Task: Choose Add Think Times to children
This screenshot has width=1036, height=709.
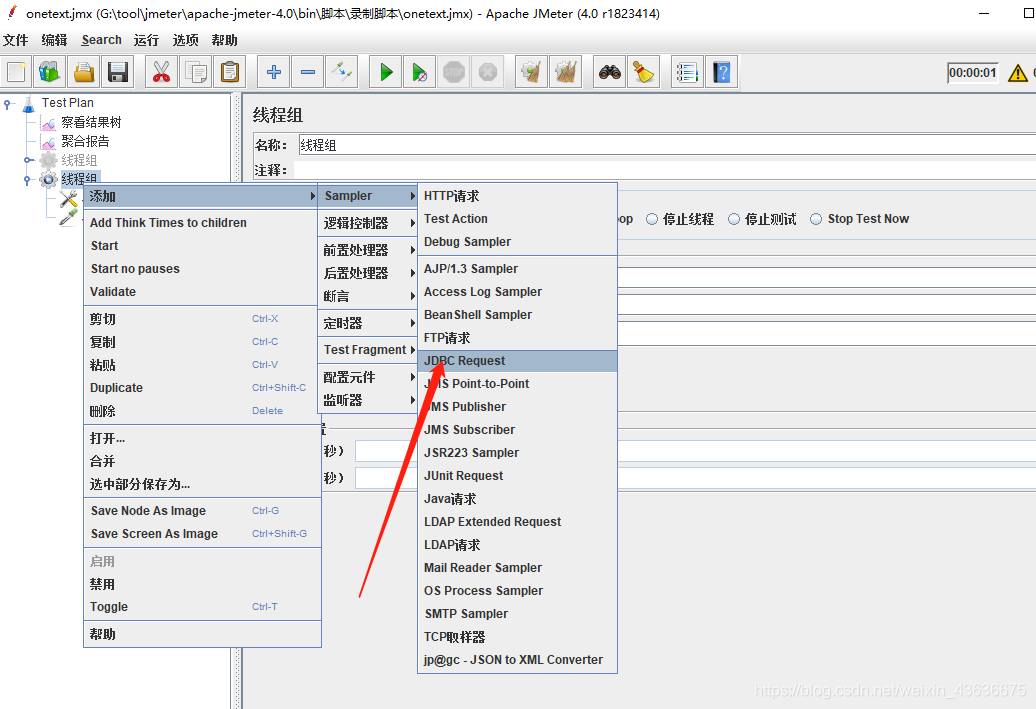Action: 202,223
